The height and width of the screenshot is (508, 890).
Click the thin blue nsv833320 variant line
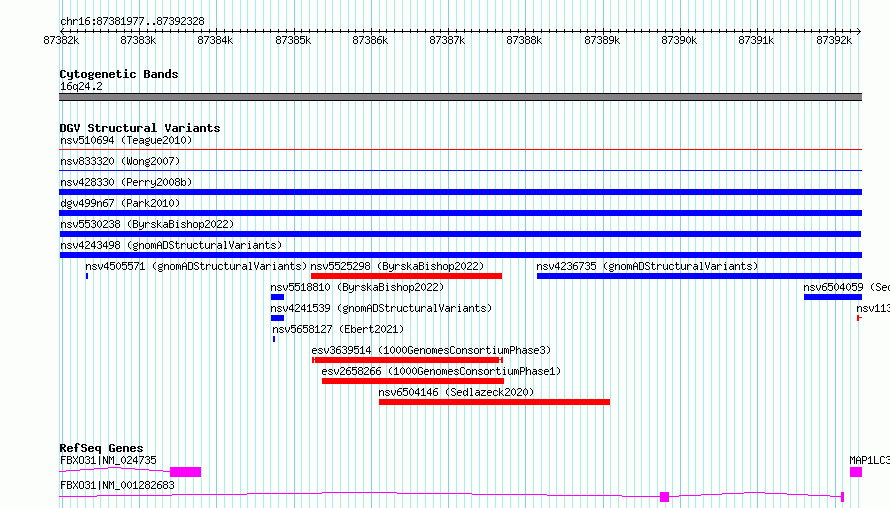[x=460, y=170]
